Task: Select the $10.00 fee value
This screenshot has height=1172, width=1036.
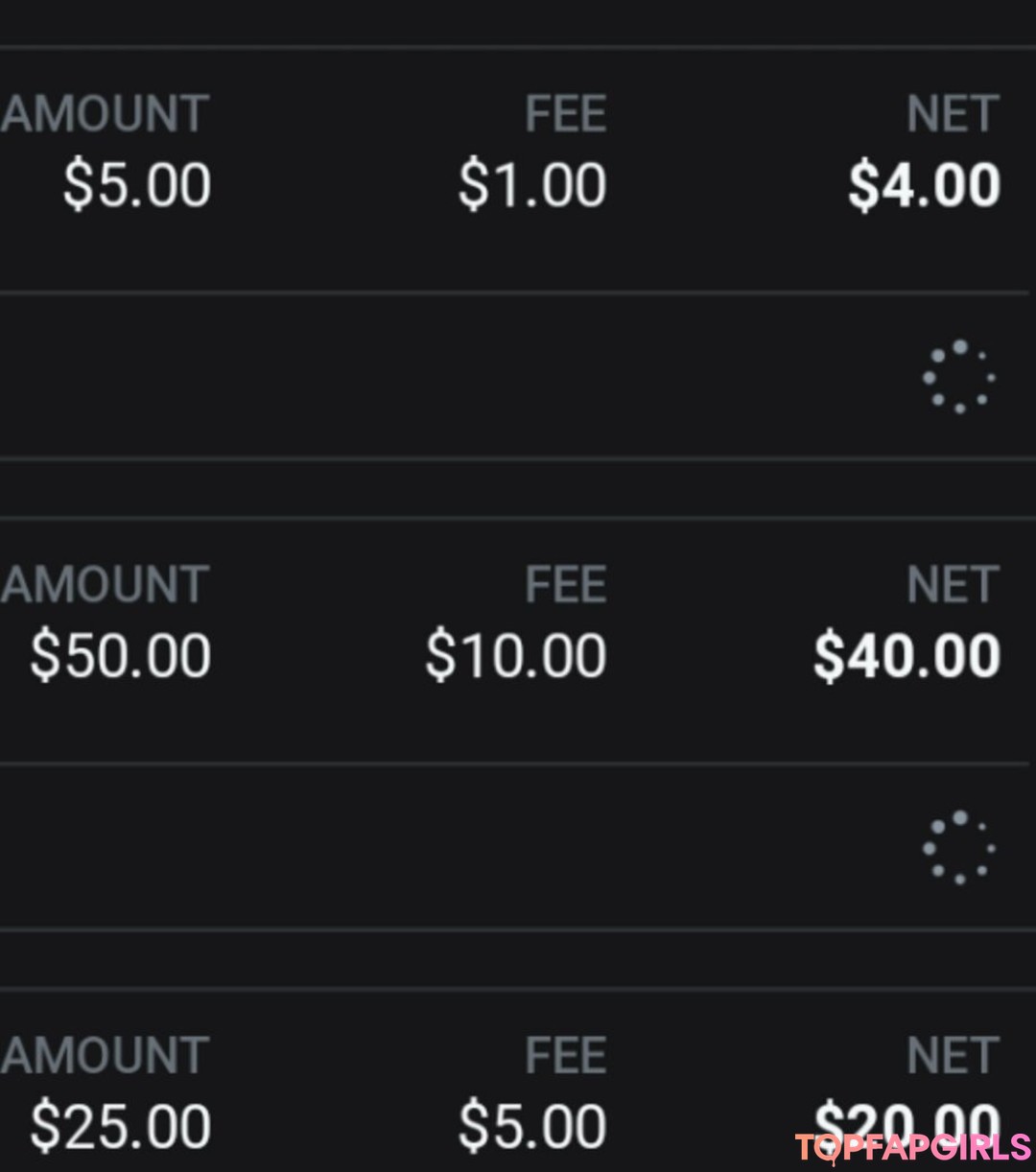Action: click(x=516, y=656)
